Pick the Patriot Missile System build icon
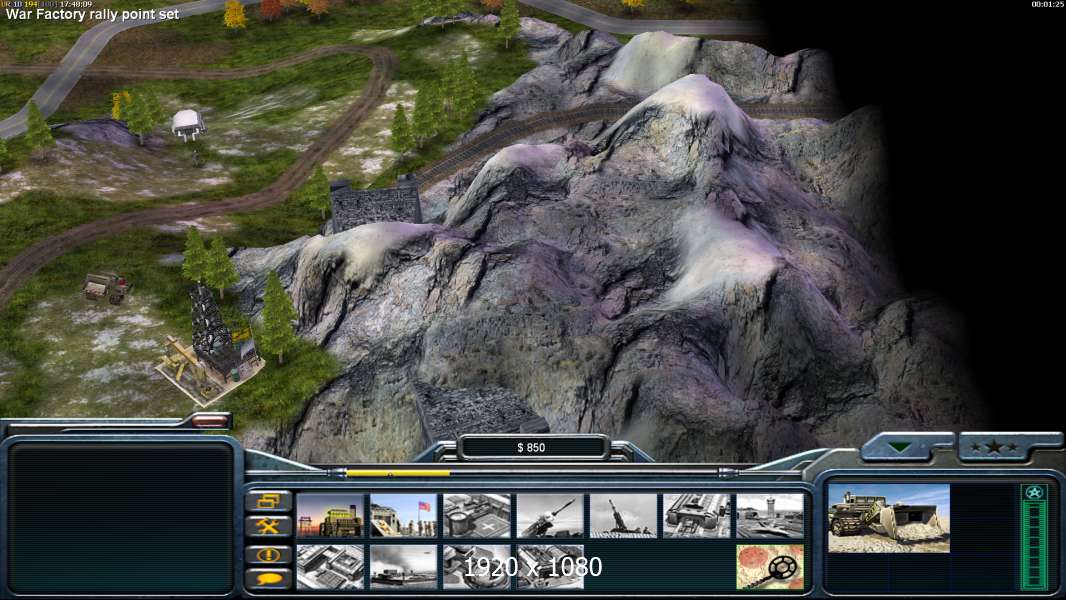The image size is (1066, 600). pyautogui.click(x=551, y=516)
